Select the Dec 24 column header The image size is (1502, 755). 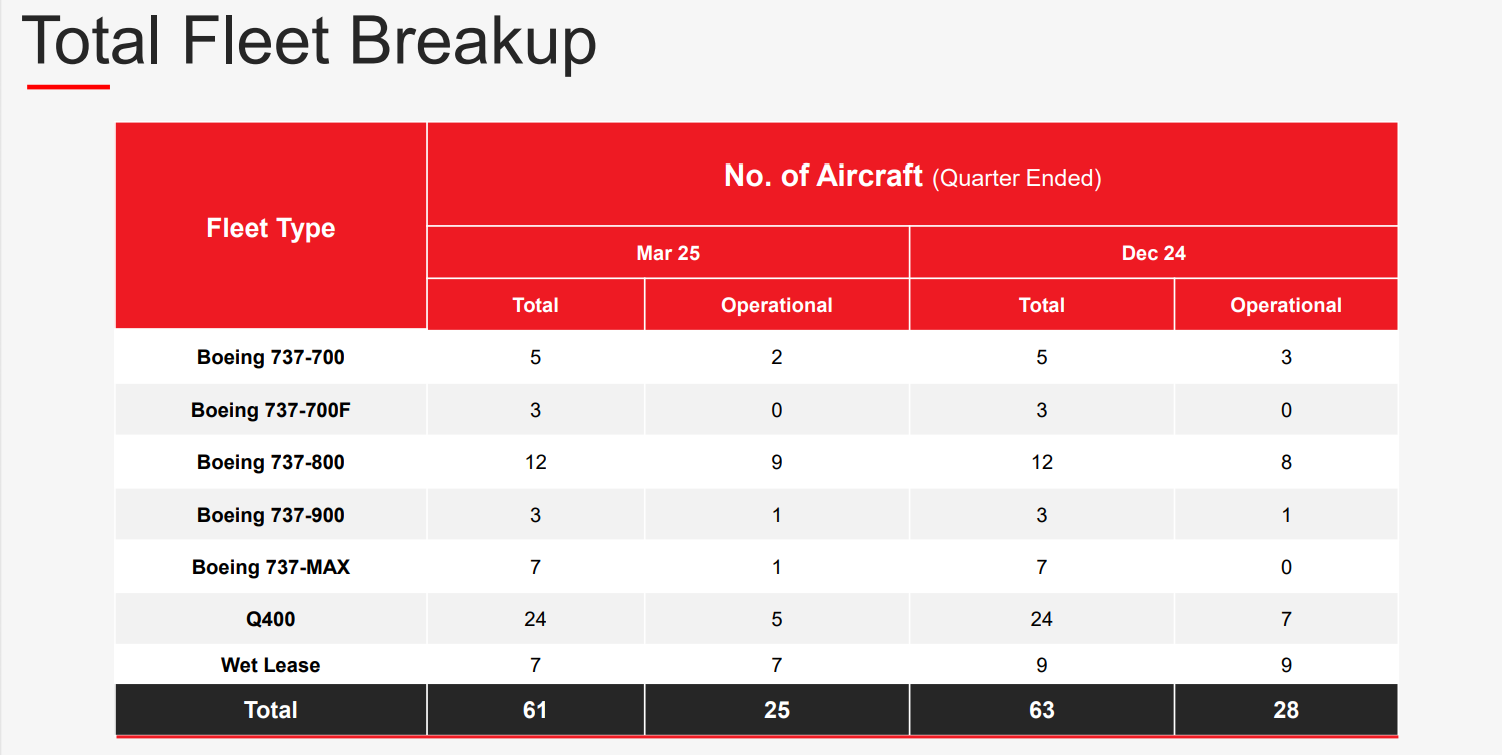(x=1154, y=253)
